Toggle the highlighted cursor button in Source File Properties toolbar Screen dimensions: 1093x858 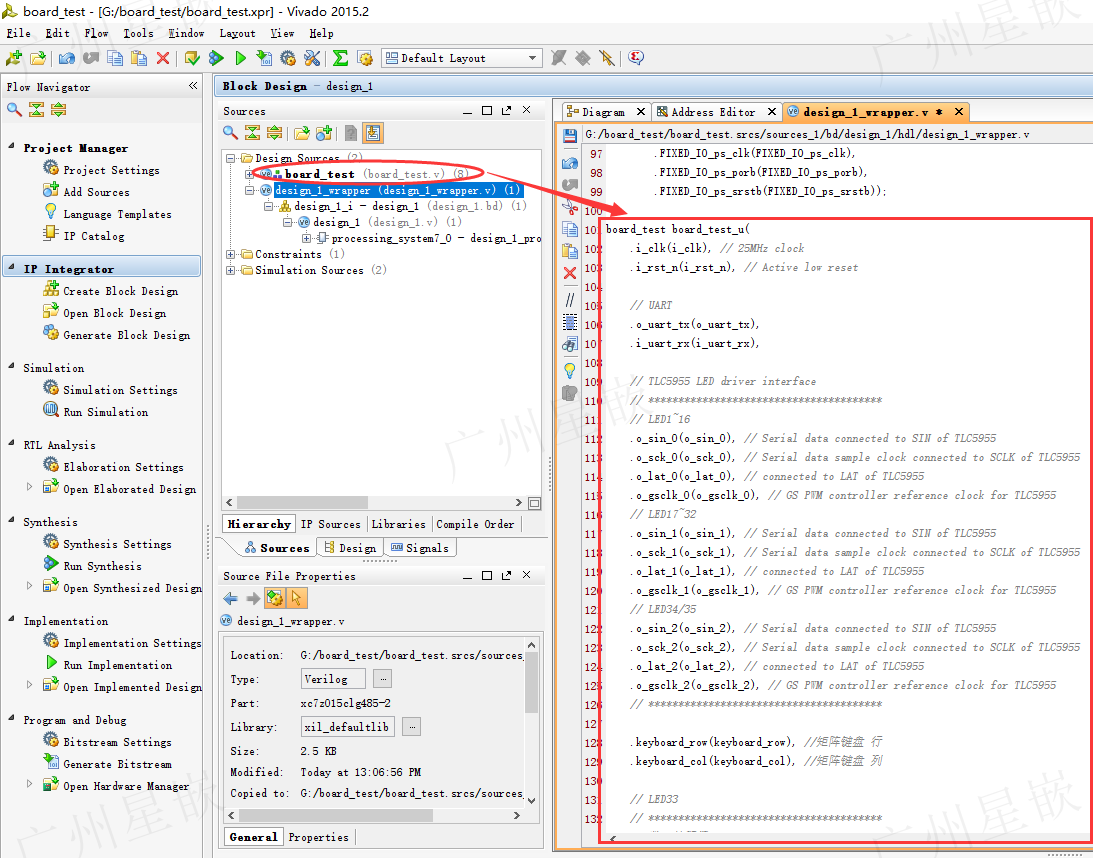(x=296, y=598)
